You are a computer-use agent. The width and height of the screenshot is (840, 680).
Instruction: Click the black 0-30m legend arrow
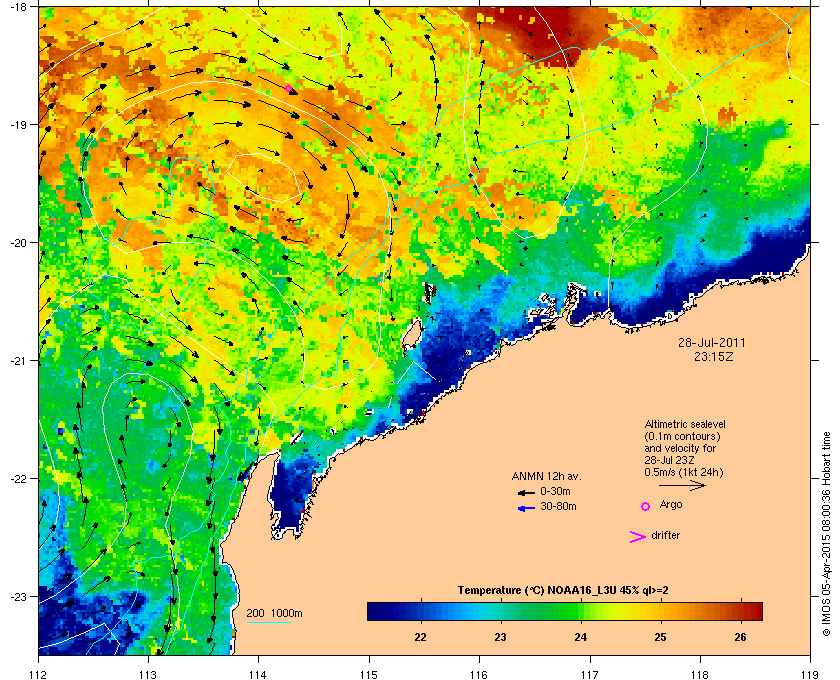(x=526, y=492)
